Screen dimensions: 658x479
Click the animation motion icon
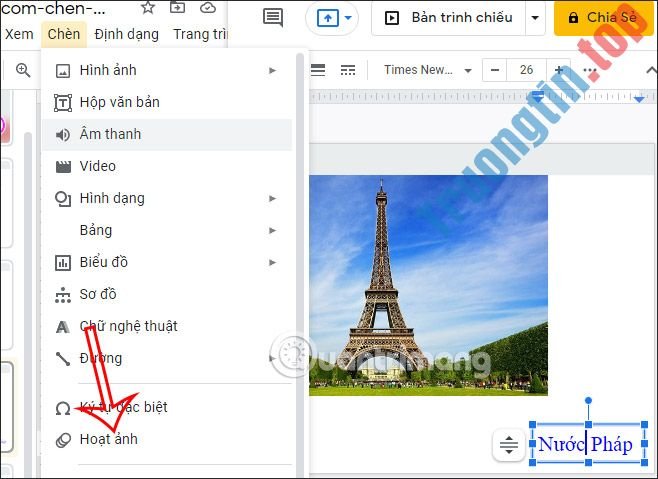[63, 440]
